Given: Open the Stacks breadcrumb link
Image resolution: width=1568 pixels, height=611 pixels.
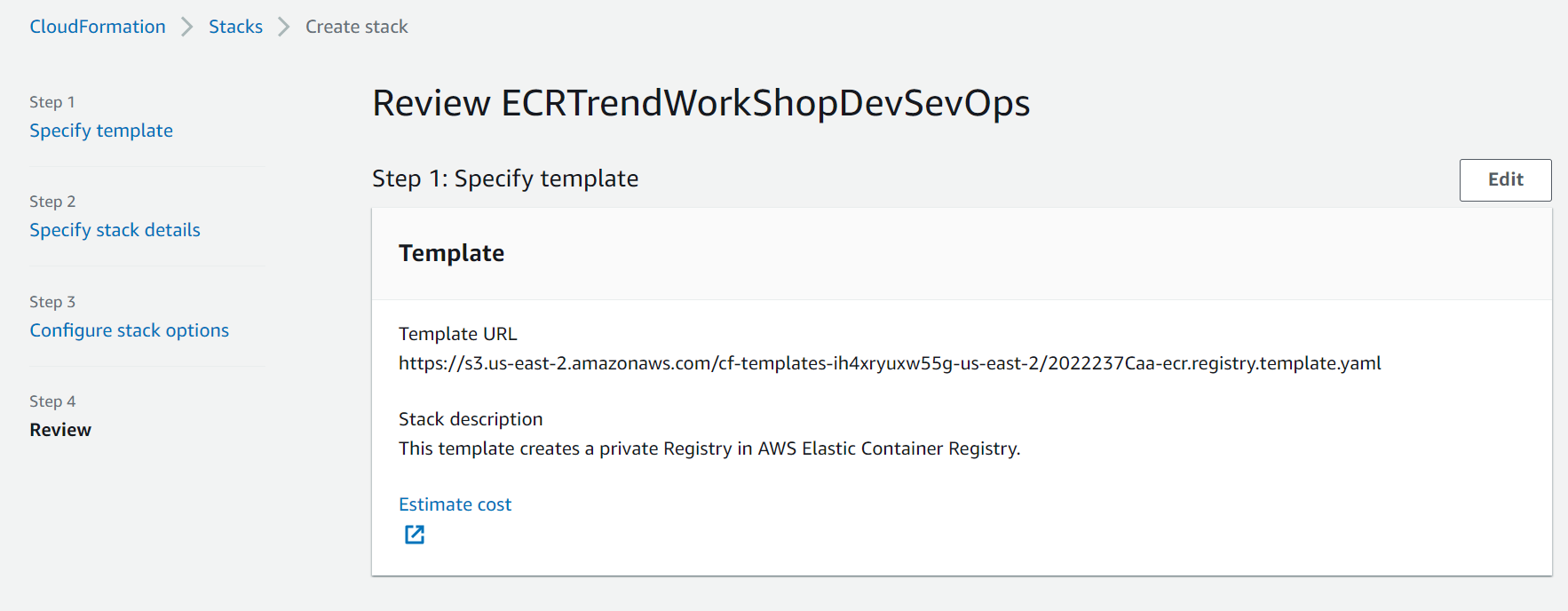Looking at the screenshot, I should 235,27.
